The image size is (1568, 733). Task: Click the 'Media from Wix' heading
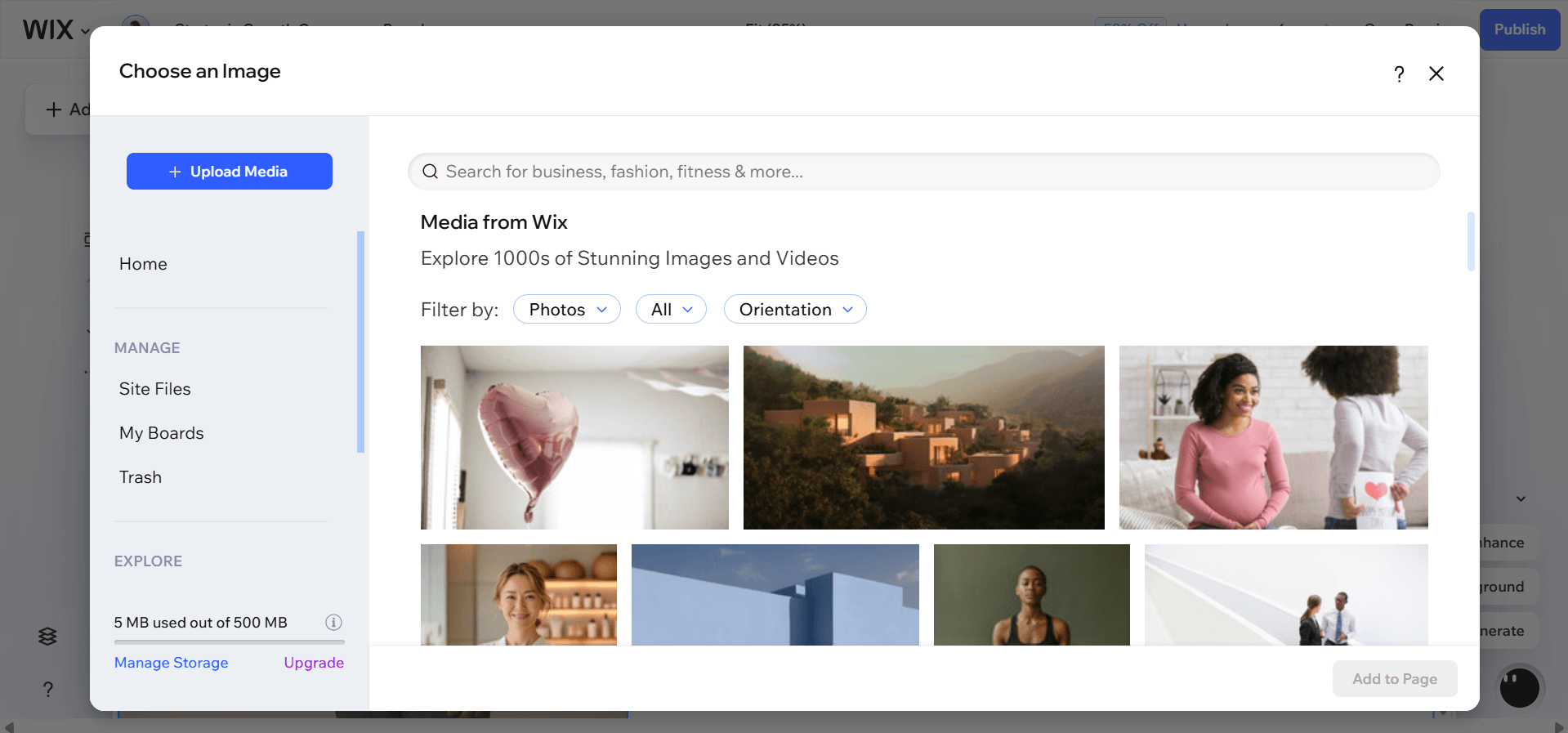pyautogui.click(x=494, y=222)
